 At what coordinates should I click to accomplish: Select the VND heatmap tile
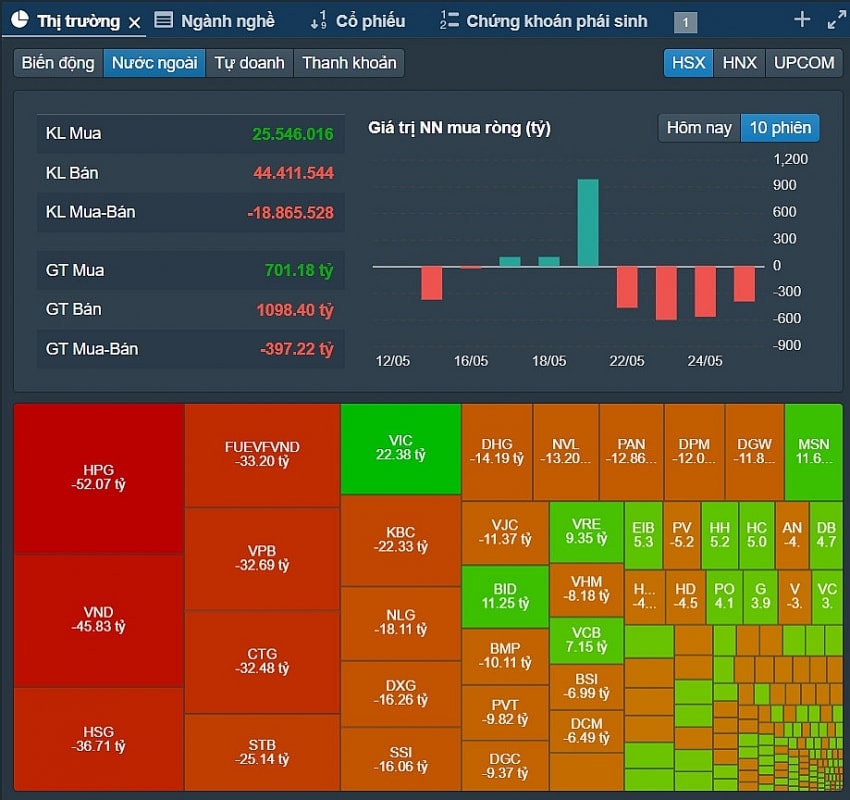coord(99,621)
